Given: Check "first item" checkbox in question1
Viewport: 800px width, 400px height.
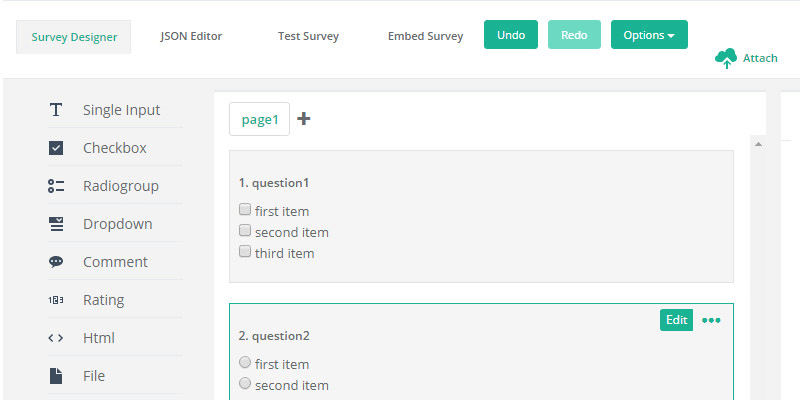Looking at the screenshot, I should click(x=245, y=210).
